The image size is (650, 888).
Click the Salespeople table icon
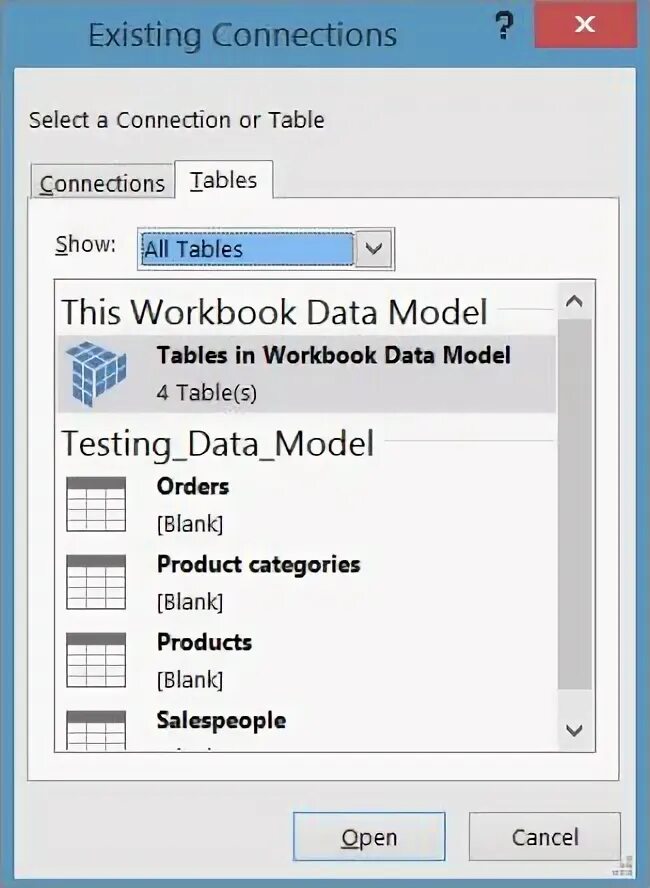coord(96,730)
